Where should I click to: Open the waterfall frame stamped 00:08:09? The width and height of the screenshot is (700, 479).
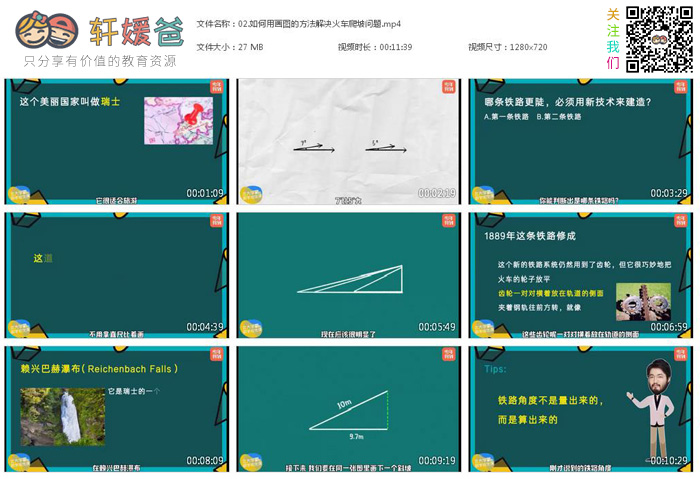pos(117,408)
